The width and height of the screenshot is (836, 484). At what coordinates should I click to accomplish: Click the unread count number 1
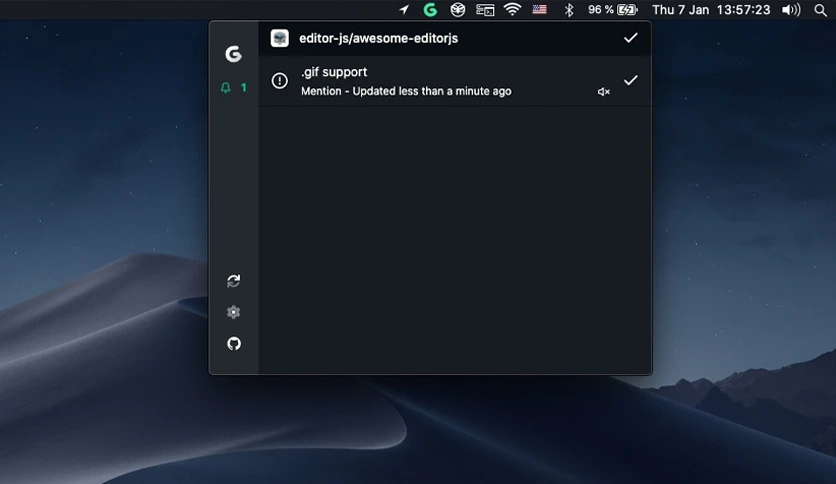tap(244, 87)
